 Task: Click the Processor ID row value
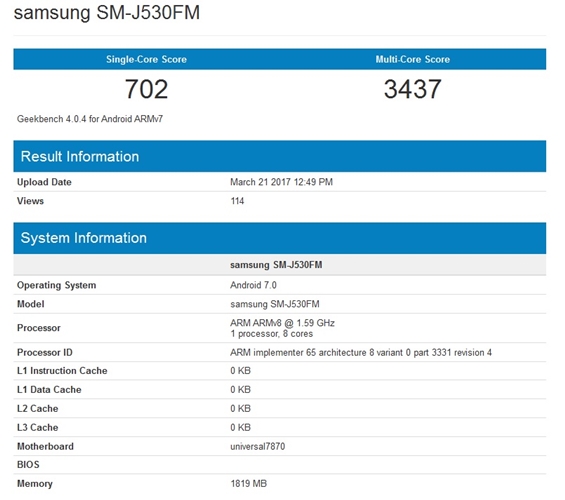pyautogui.click(x=361, y=352)
